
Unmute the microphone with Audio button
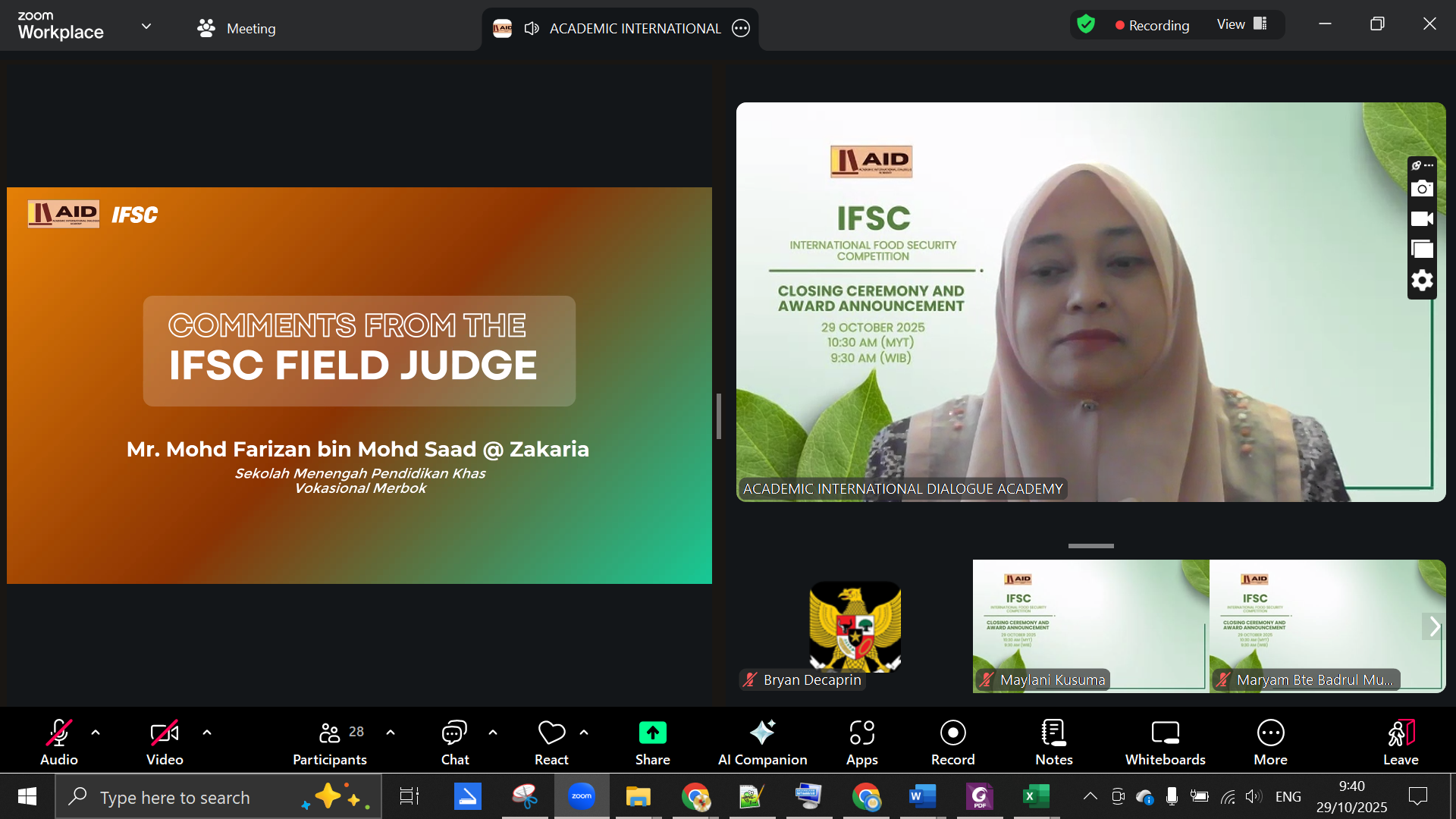click(59, 742)
